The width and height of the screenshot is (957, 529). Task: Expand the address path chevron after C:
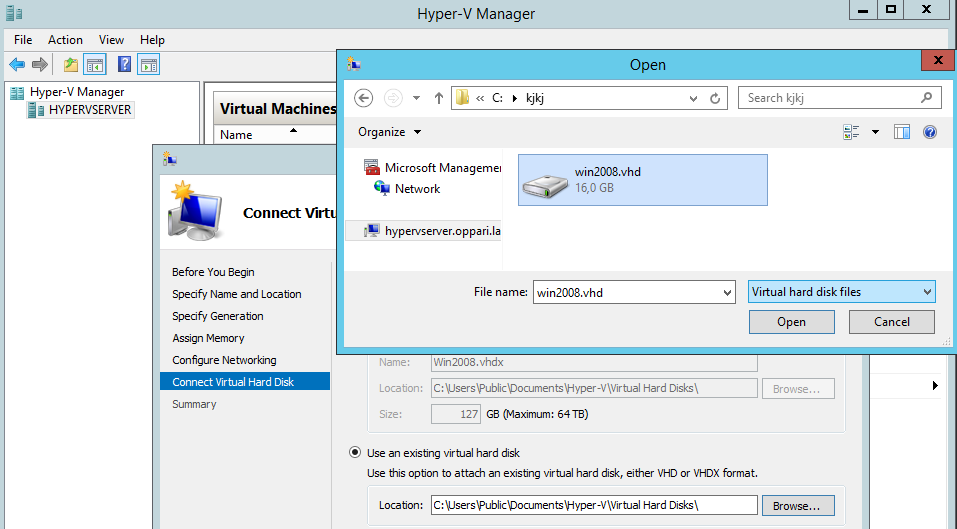tap(515, 98)
